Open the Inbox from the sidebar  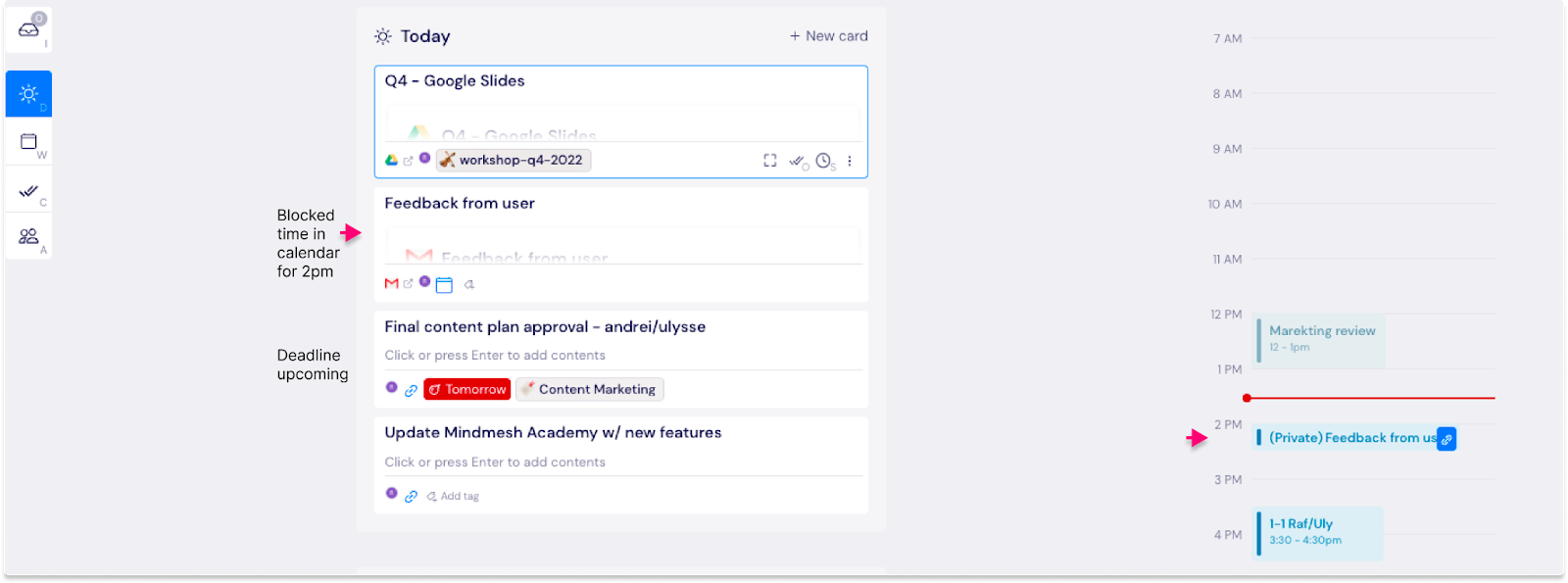pyautogui.click(x=29, y=28)
